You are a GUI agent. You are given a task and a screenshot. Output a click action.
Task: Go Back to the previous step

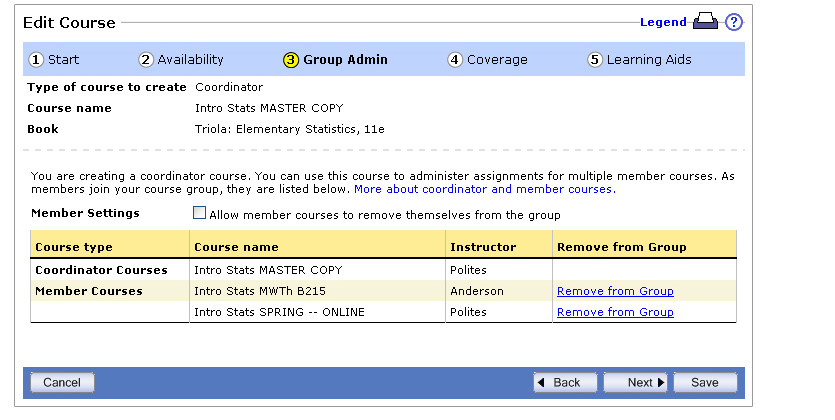tap(565, 382)
